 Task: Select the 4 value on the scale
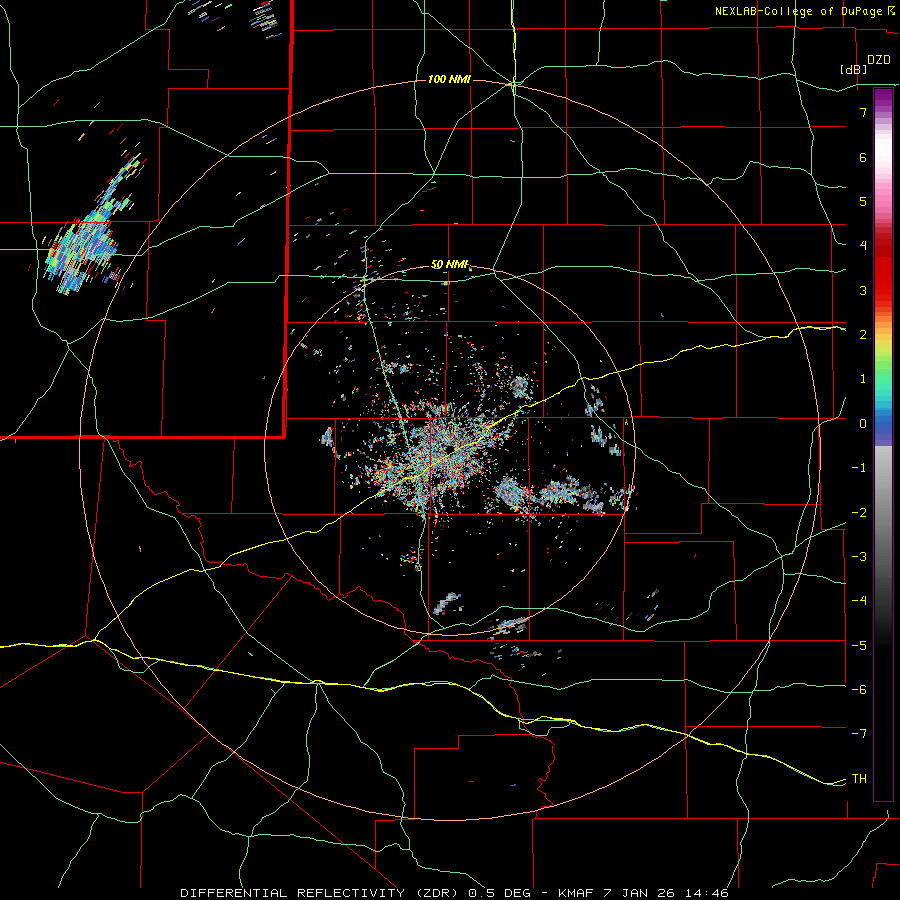[863, 246]
